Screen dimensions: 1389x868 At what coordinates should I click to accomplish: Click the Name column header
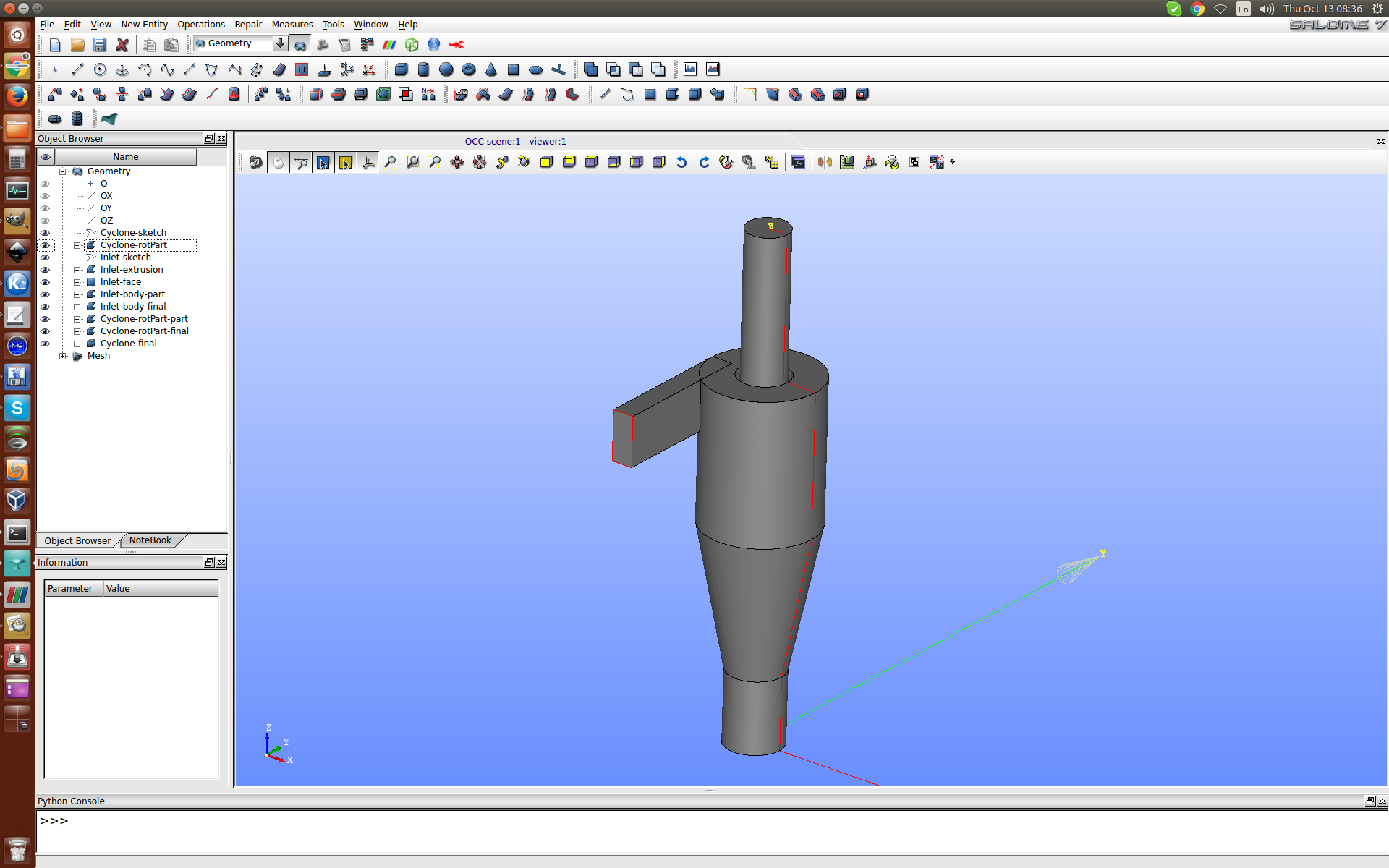(125, 157)
